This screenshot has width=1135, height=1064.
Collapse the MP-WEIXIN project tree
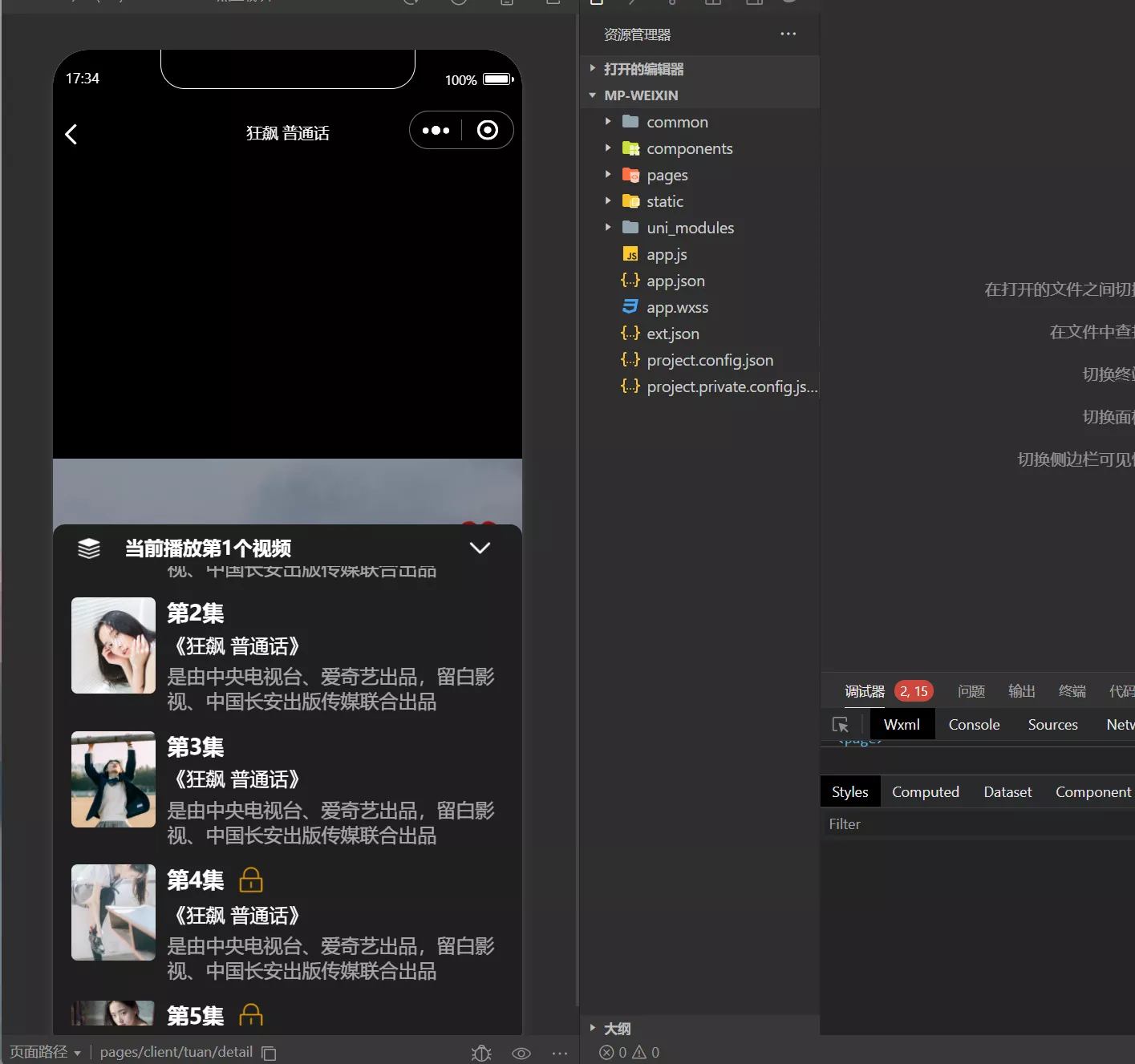coord(592,95)
